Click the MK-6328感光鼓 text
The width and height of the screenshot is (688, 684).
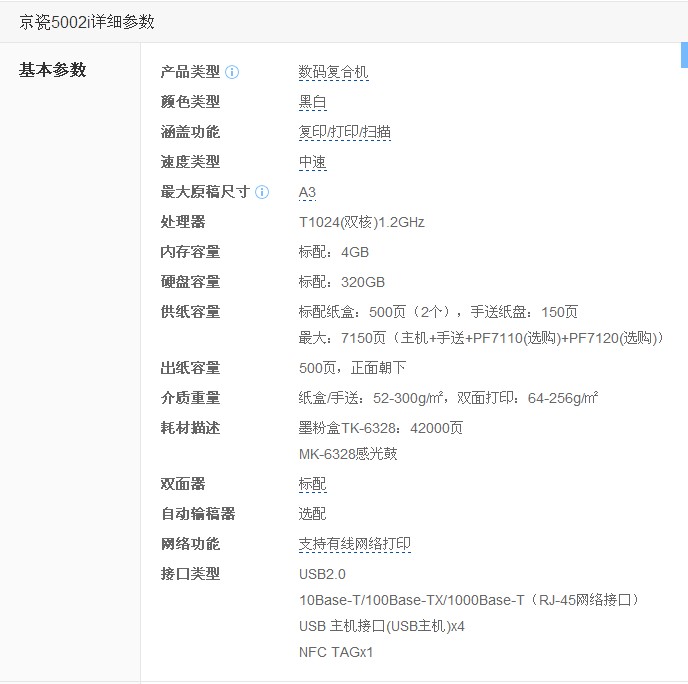[x=347, y=454]
